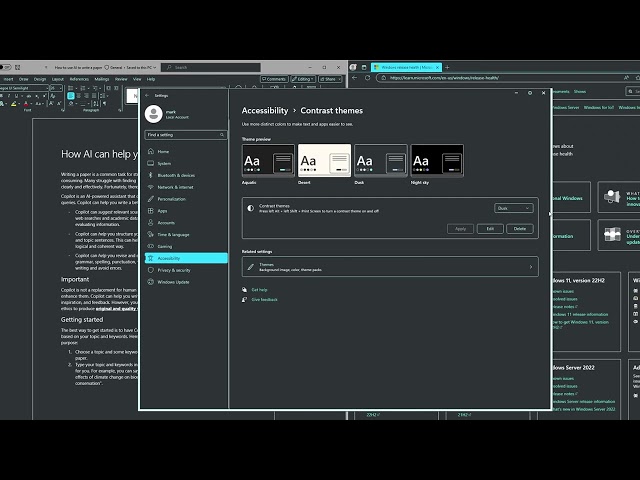Click the Share button in Word
The image size is (640, 480).
click(330, 79)
